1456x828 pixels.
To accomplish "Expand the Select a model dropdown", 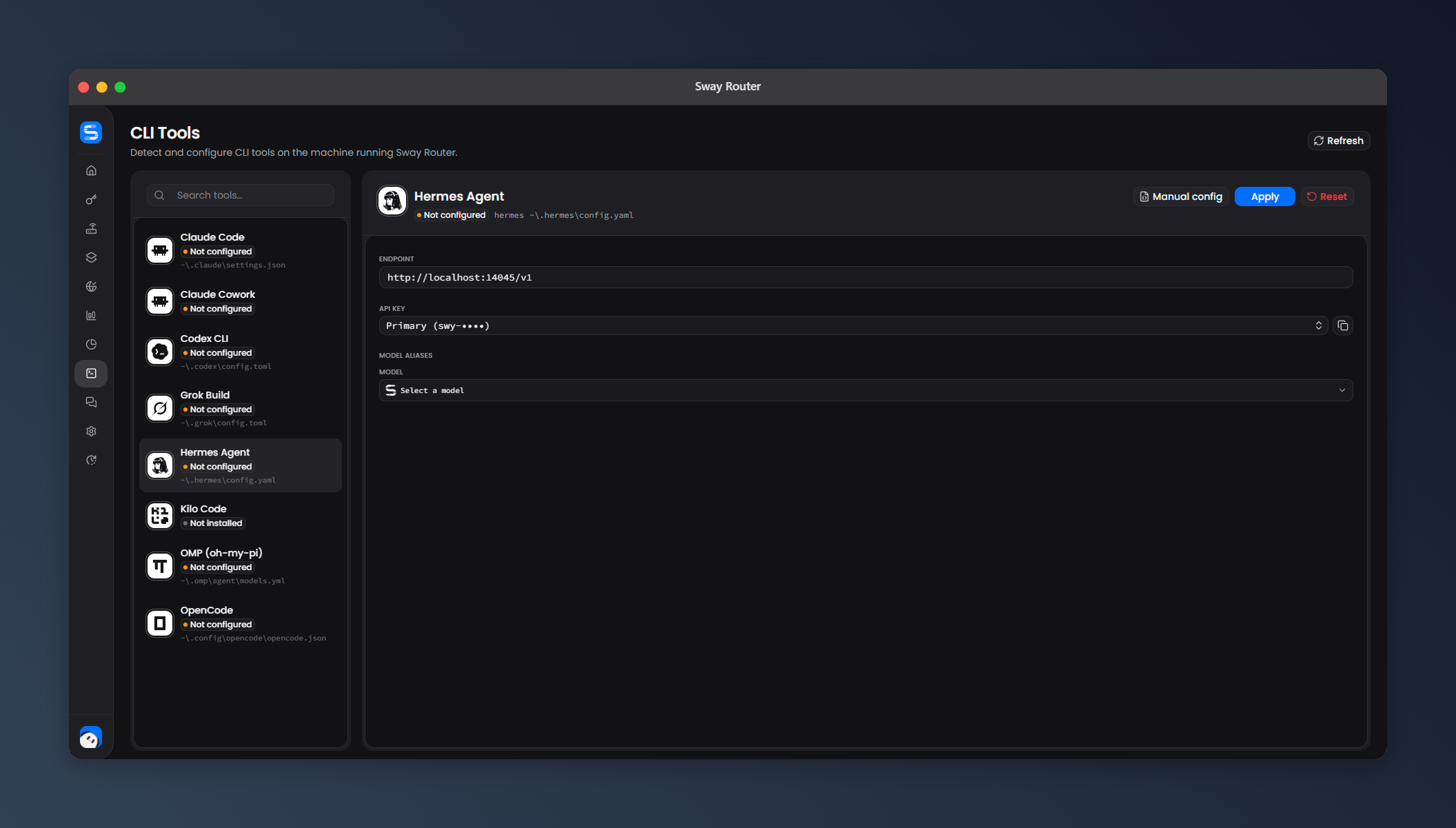I will click(866, 390).
